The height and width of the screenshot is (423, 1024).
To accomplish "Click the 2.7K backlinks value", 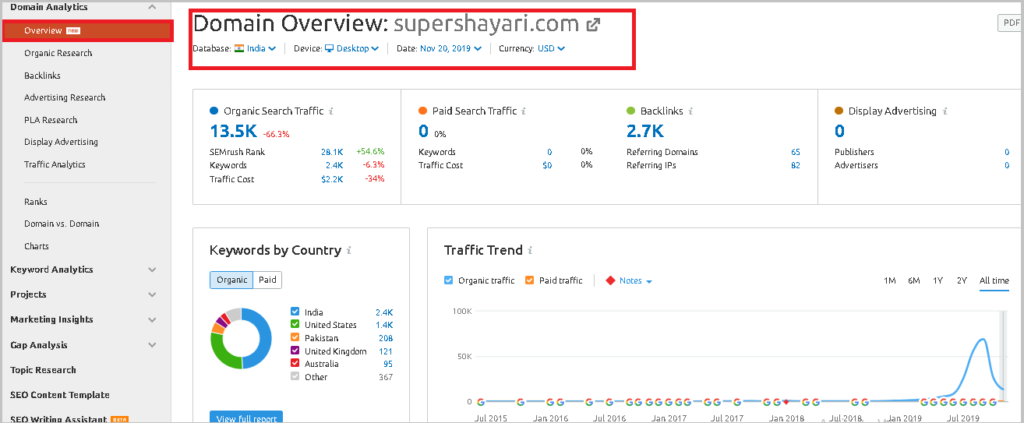I will point(645,131).
